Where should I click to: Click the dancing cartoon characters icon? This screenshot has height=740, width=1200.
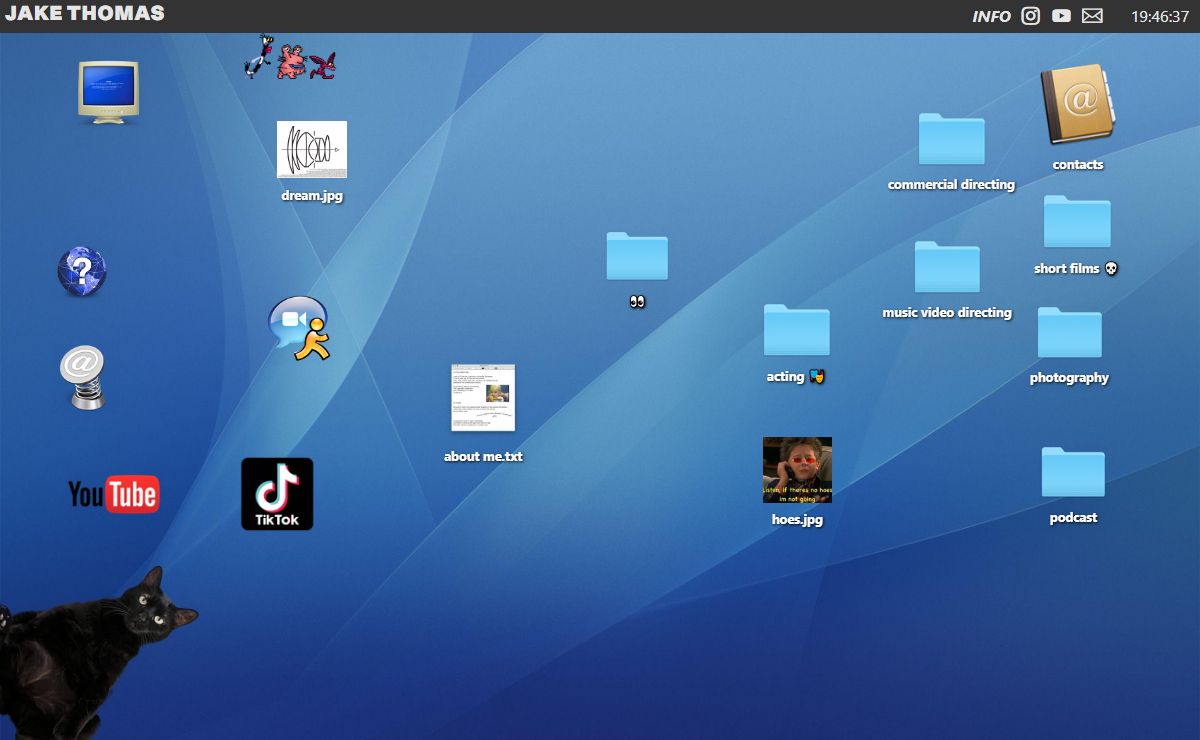coord(290,58)
